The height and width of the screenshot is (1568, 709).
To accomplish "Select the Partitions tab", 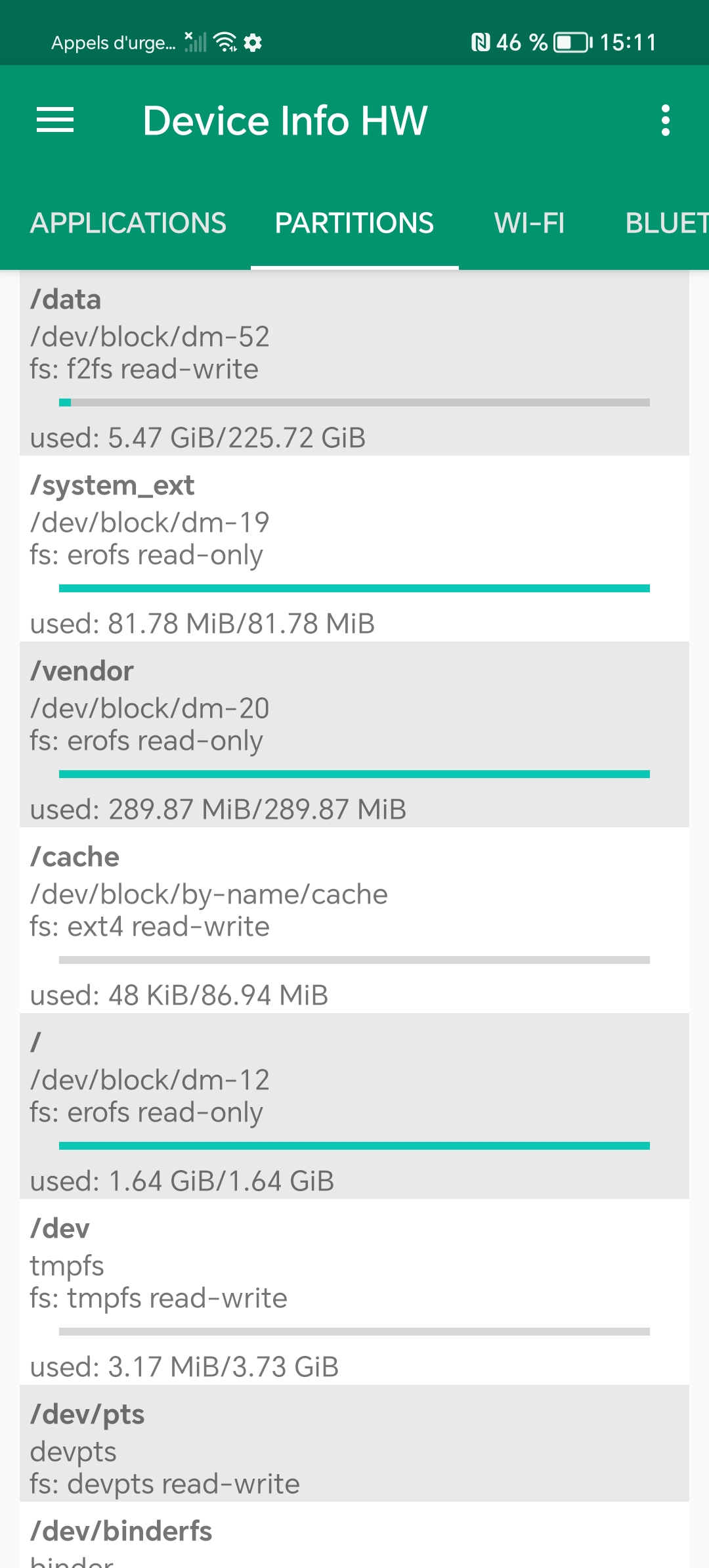I will tap(354, 223).
